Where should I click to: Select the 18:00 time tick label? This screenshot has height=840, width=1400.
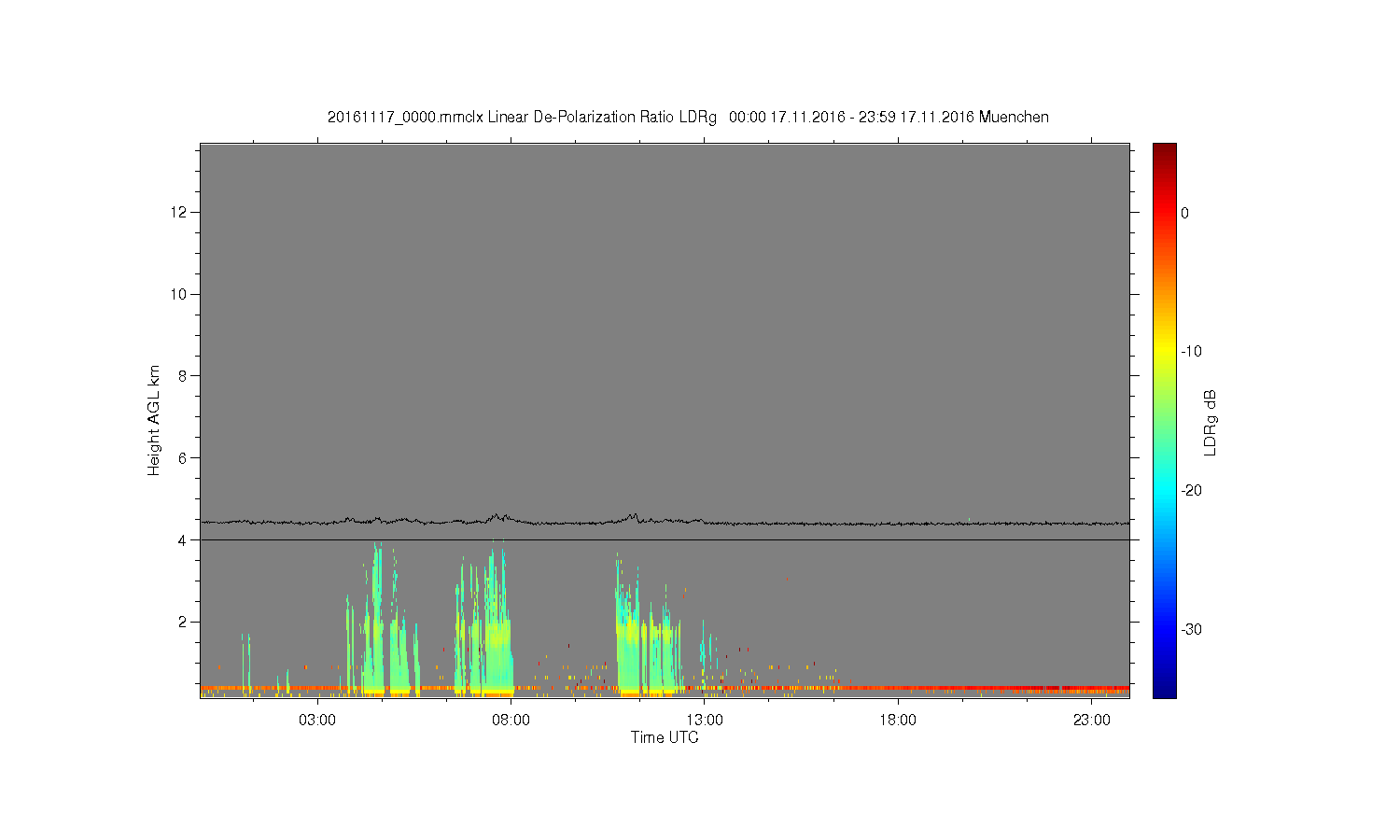[898, 721]
